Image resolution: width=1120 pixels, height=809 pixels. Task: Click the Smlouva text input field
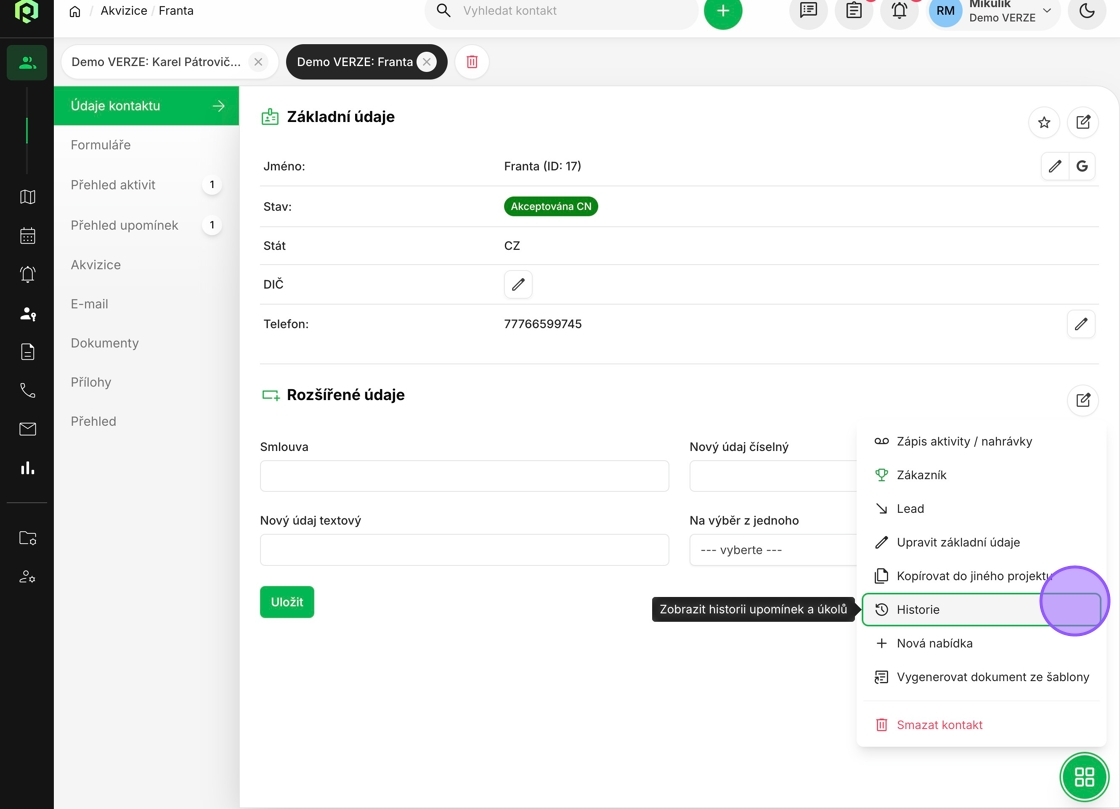tap(464, 476)
